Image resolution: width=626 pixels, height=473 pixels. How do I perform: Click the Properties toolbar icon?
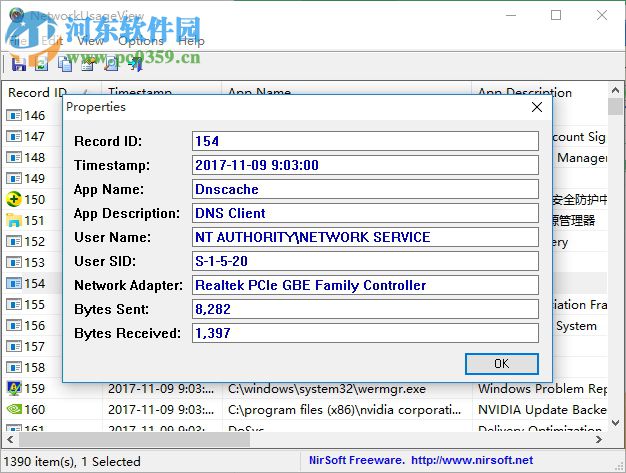tap(88, 63)
